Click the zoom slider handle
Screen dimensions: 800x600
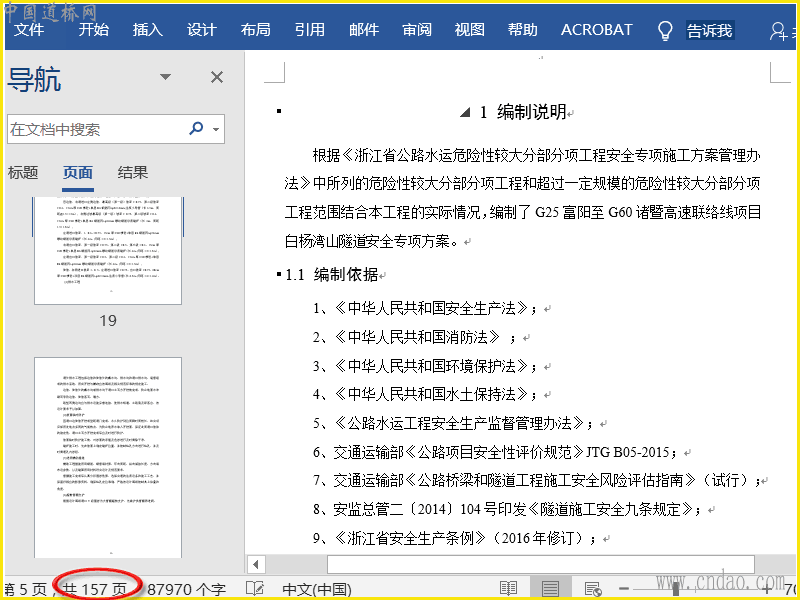click(676, 589)
